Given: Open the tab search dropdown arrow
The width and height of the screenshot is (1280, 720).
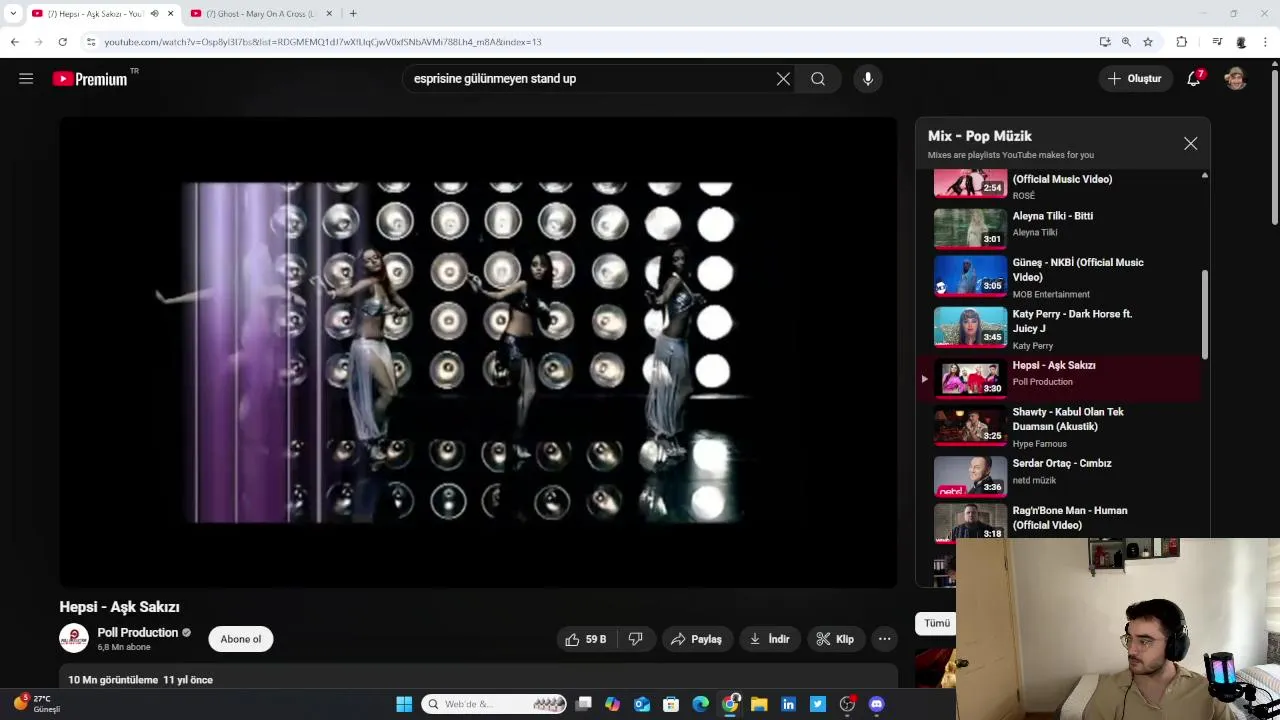Looking at the screenshot, I should click(x=13, y=14).
